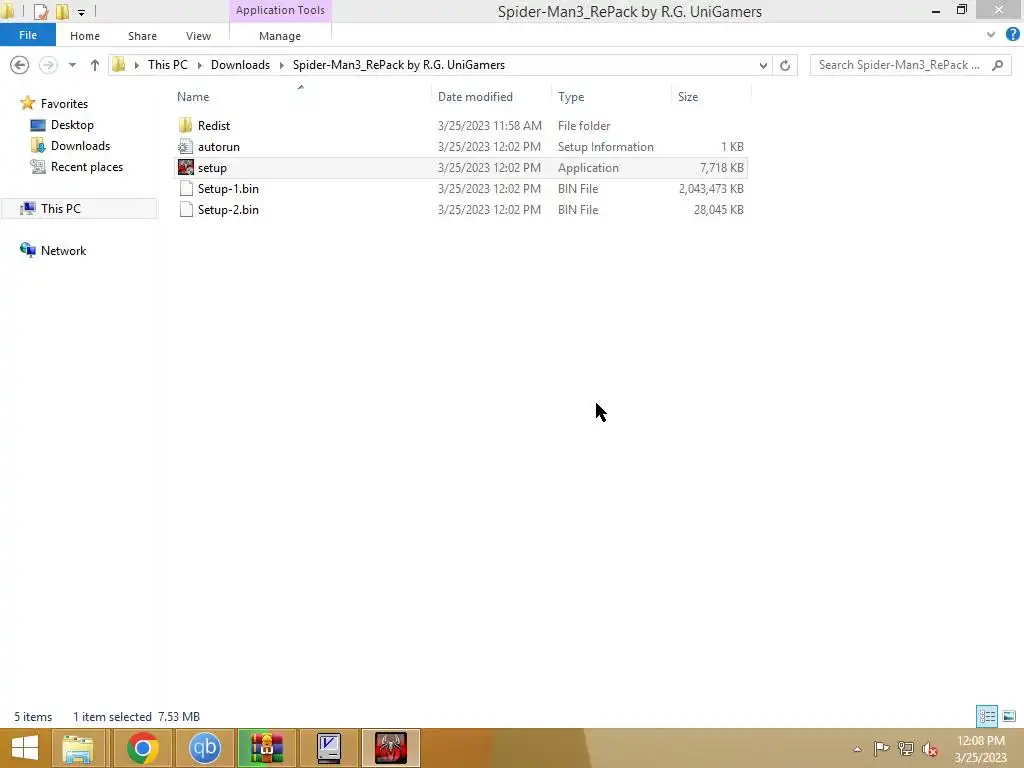Open Downloads in navigation pane
1024x768 pixels.
[x=80, y=146]
